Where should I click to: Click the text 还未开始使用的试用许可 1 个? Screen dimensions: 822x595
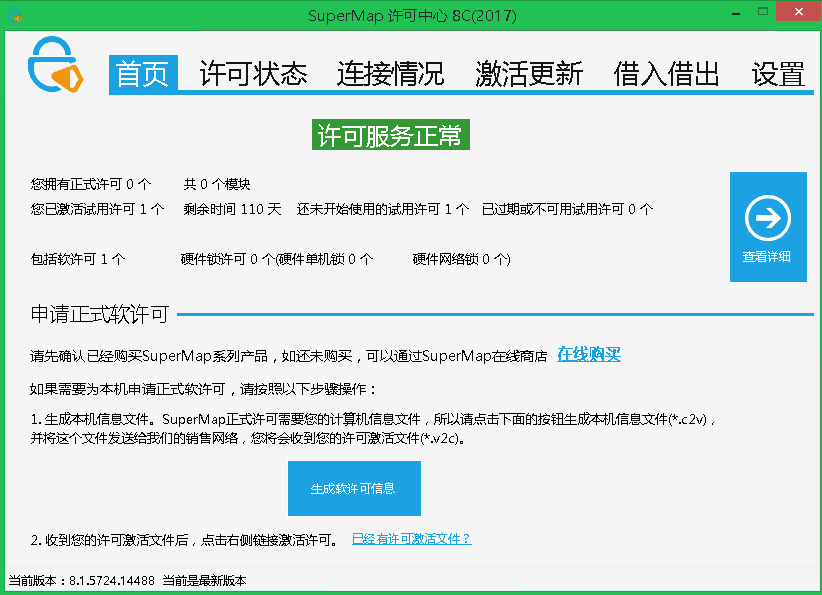(x=383, y=209)
